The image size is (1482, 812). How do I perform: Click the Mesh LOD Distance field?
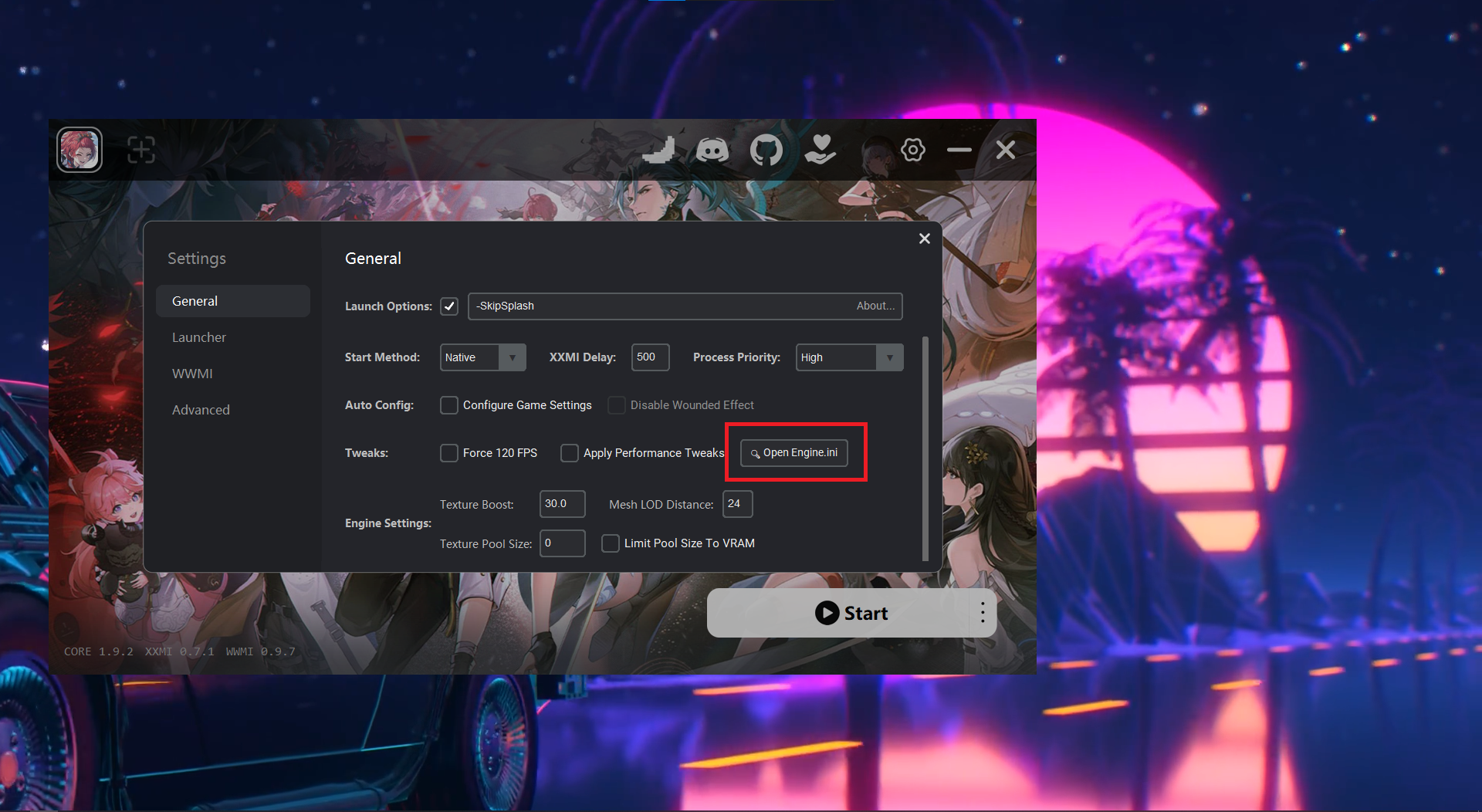point(738,504)
